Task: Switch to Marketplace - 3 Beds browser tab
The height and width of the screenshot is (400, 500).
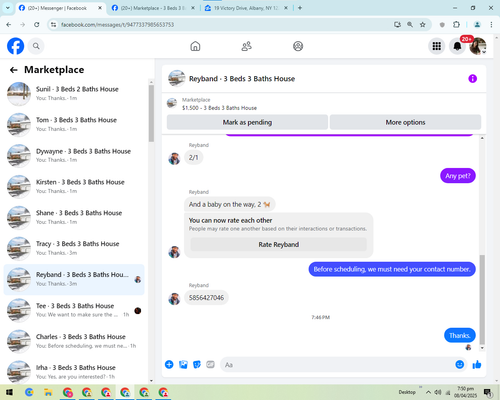Action: click(x=154, y=8)
